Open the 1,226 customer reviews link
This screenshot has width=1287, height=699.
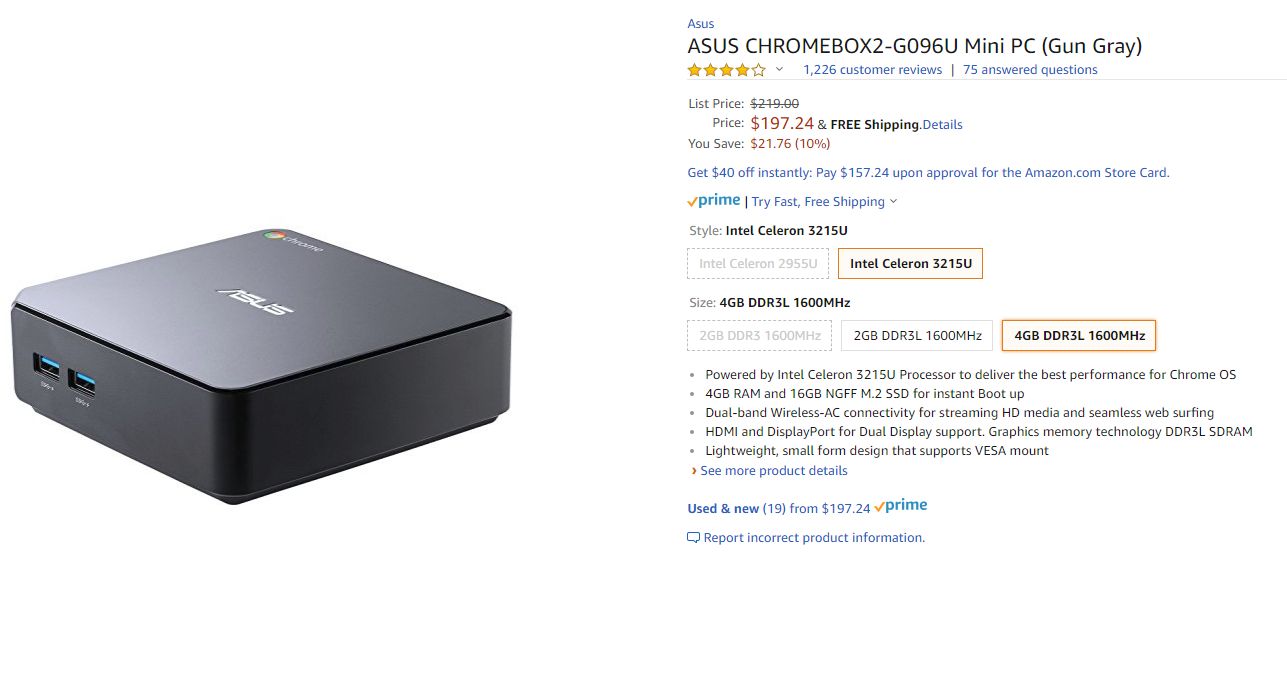[x=872, y=70]
